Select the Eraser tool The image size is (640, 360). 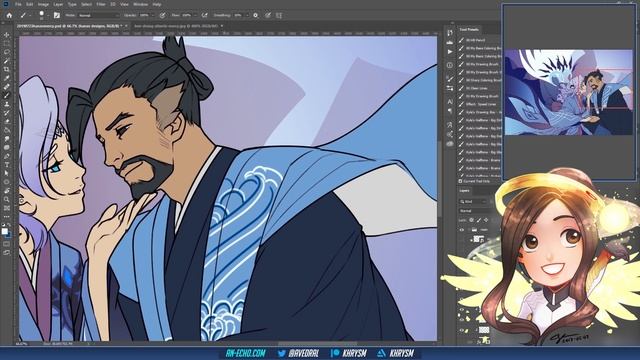(7, 121)
